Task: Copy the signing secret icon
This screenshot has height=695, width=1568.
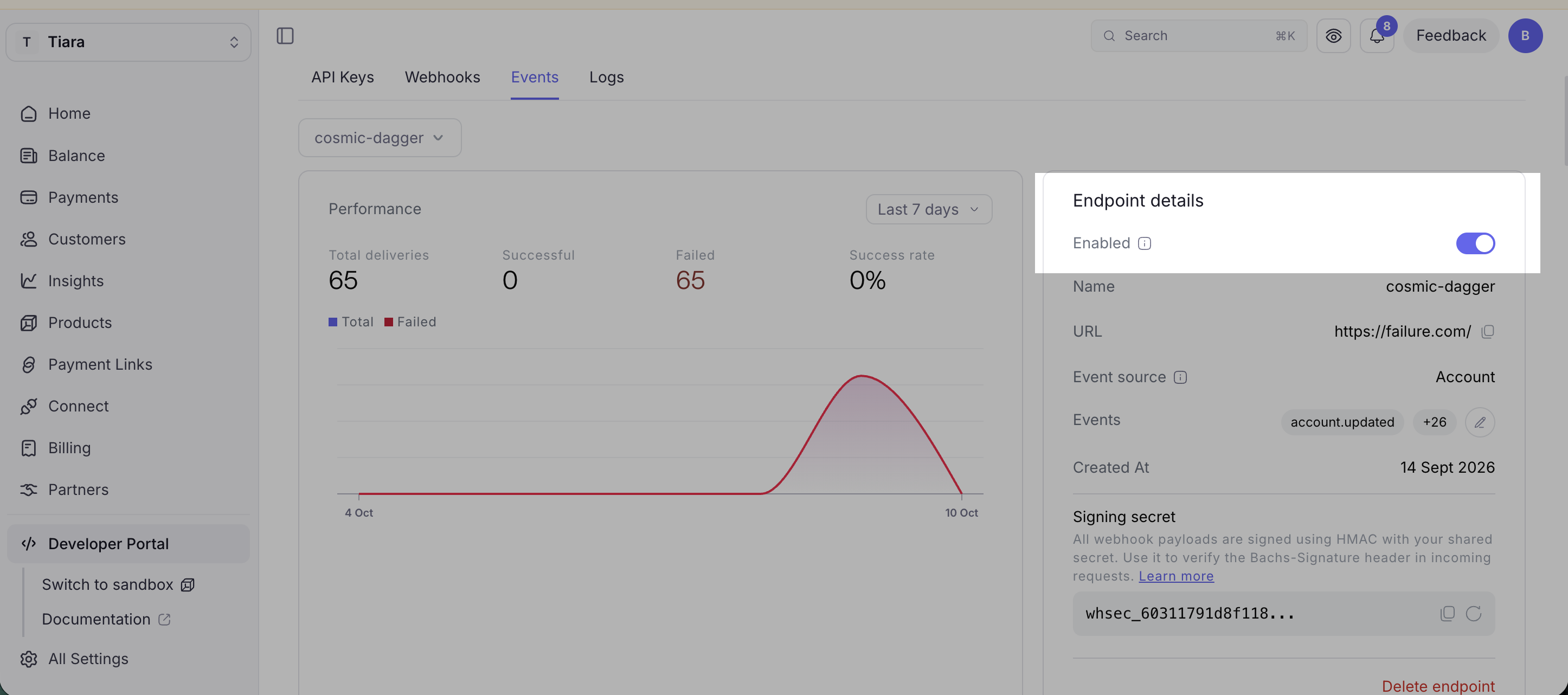Action: (x=1447, y=614)
